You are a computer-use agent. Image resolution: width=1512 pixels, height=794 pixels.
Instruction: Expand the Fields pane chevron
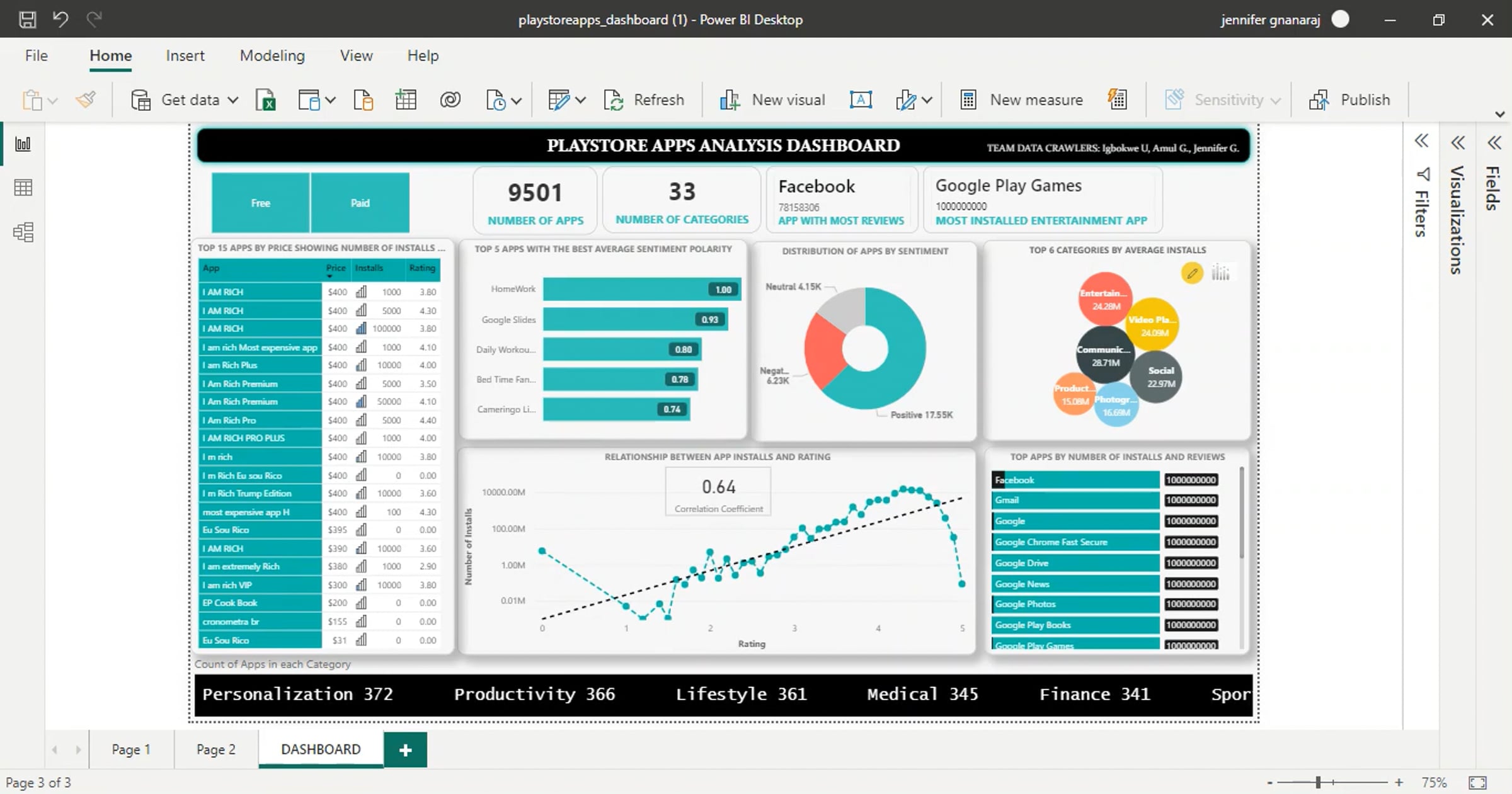pos(1494,143)
